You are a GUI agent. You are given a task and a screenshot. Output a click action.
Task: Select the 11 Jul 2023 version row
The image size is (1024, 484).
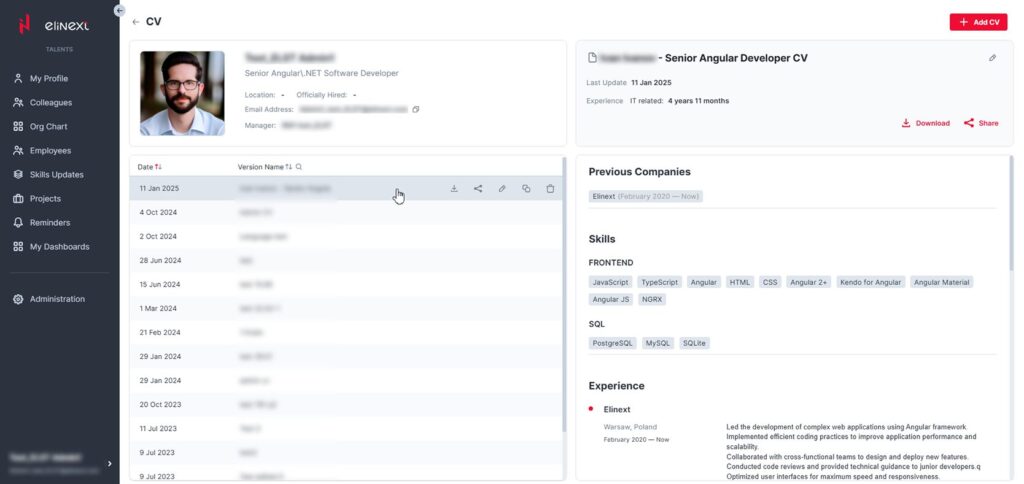coord(345,428)
